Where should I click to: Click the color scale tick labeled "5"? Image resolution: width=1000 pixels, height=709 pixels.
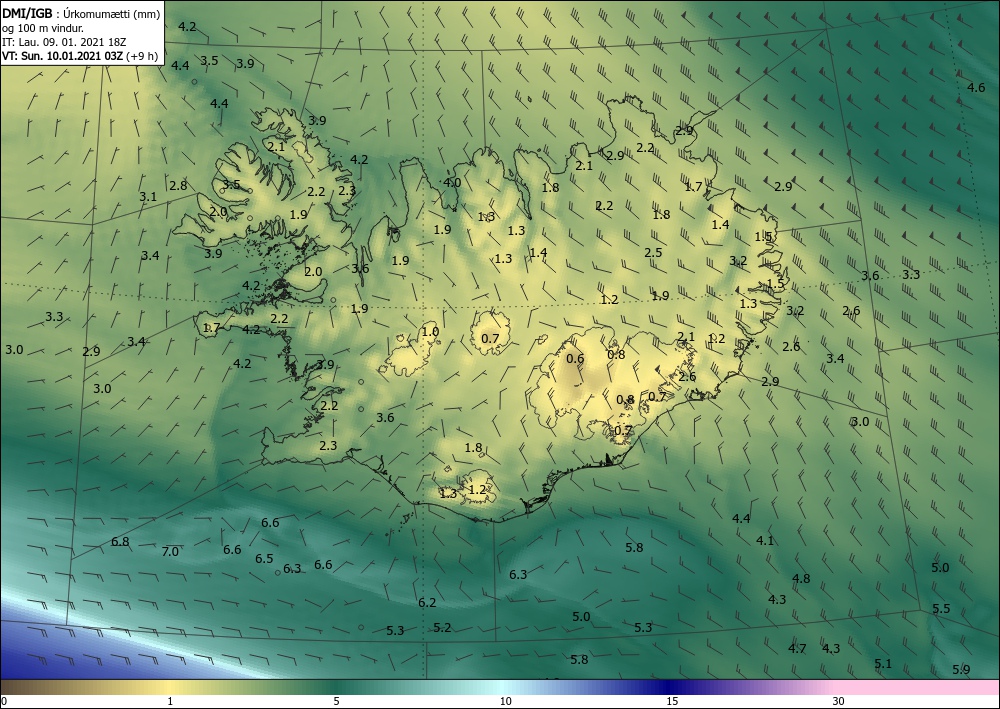coord(336,702)
